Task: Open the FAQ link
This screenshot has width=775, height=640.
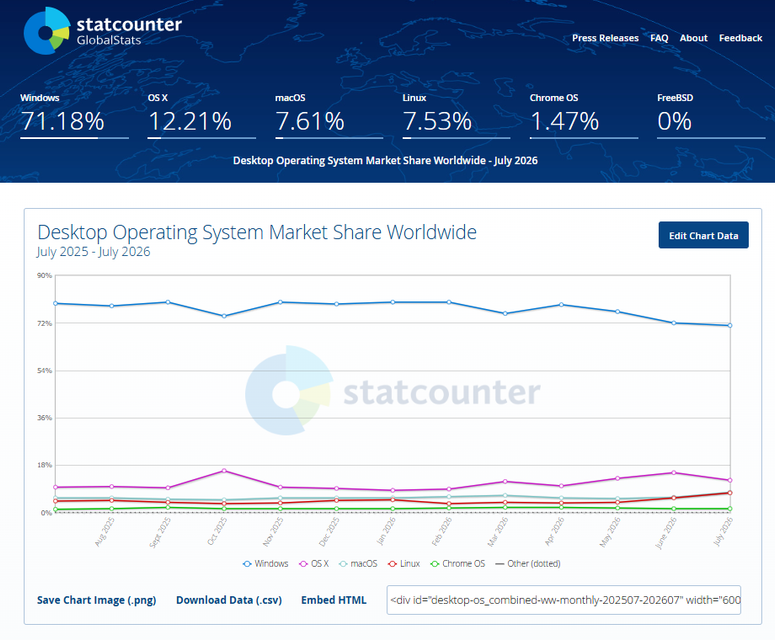Action: (x=659, y=38)
